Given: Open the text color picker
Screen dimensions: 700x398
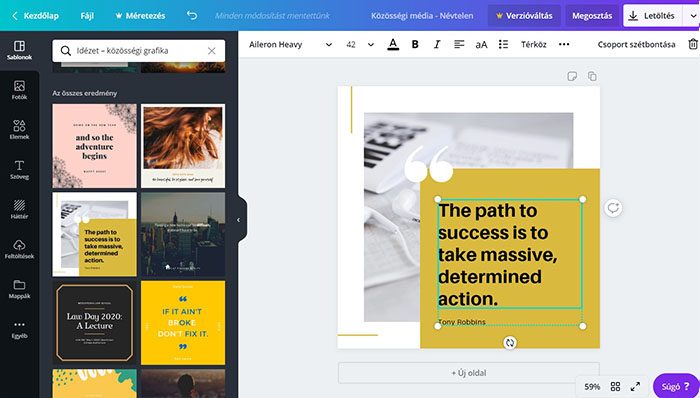Looking at the screenshot, I should pos(393,44).
